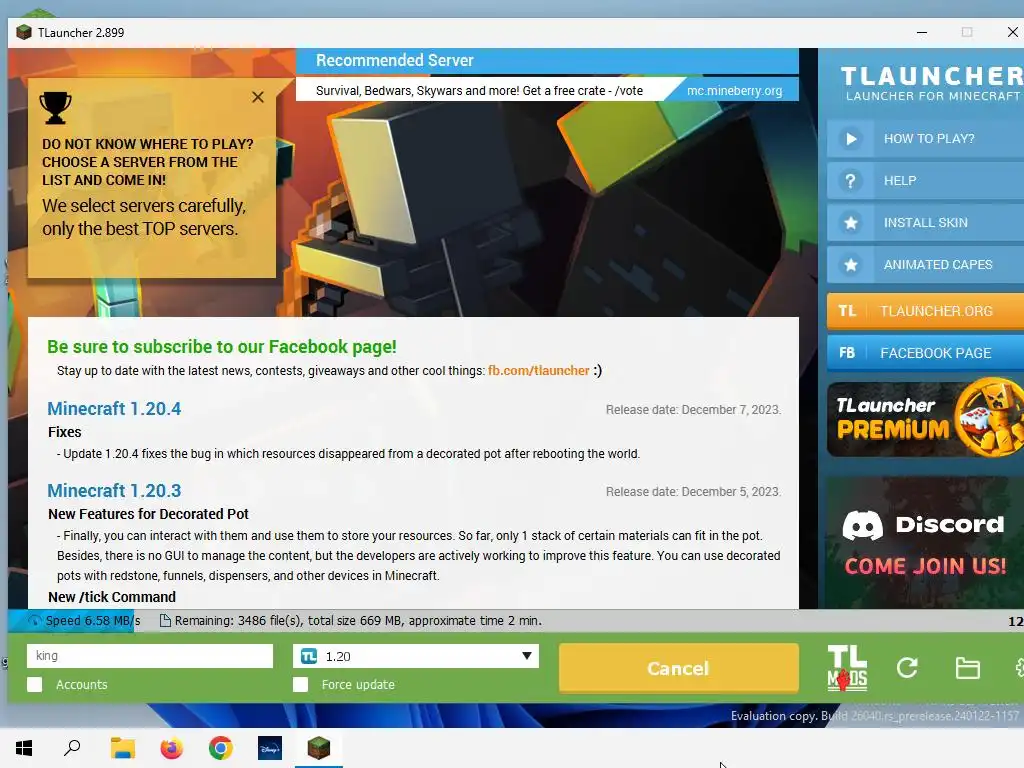Click the file icon before Remaining text
1024x768 pixels.
click(x=165, y=620)
